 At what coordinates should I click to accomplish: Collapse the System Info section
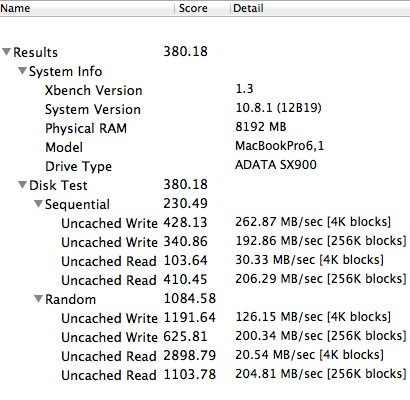22,71
